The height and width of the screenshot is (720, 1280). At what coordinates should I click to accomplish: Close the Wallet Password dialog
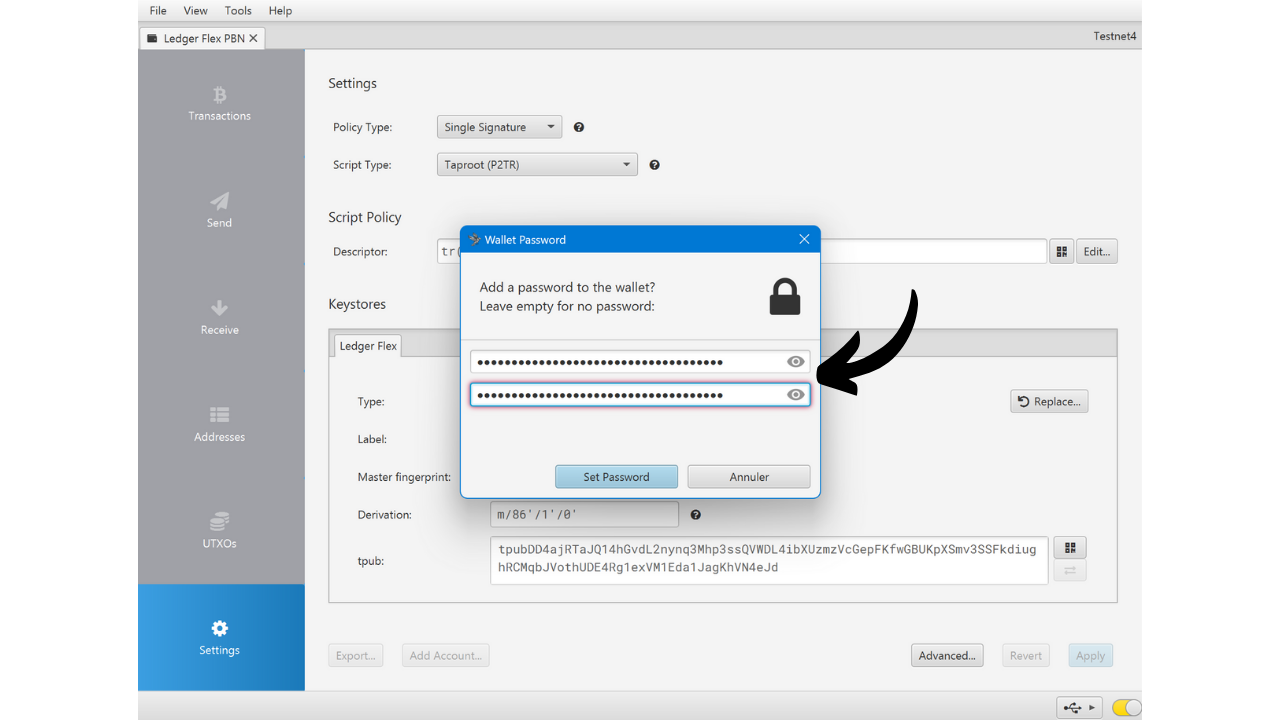click(x=804, y=240)
